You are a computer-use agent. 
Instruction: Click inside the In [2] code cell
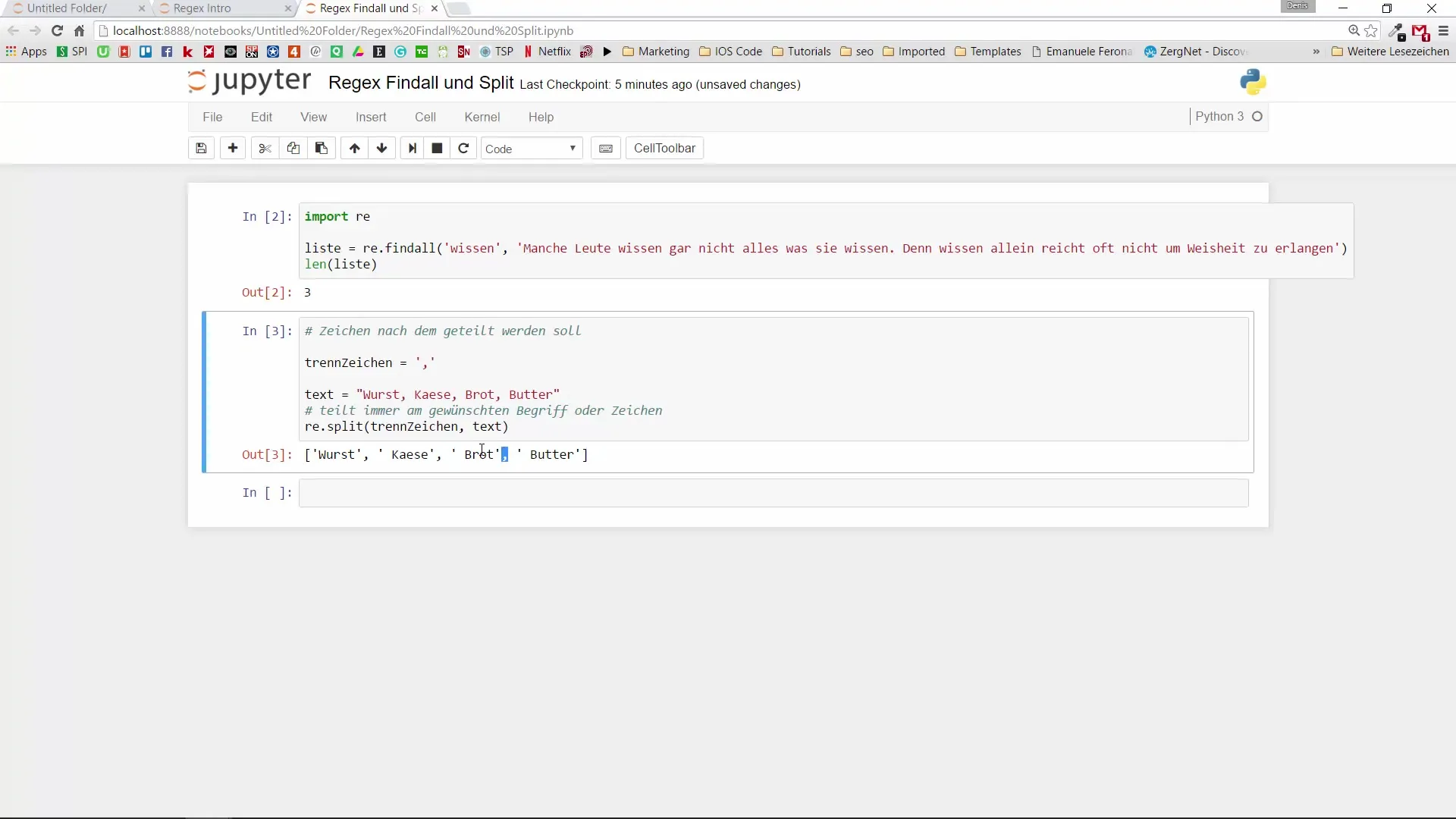point(826,240)
